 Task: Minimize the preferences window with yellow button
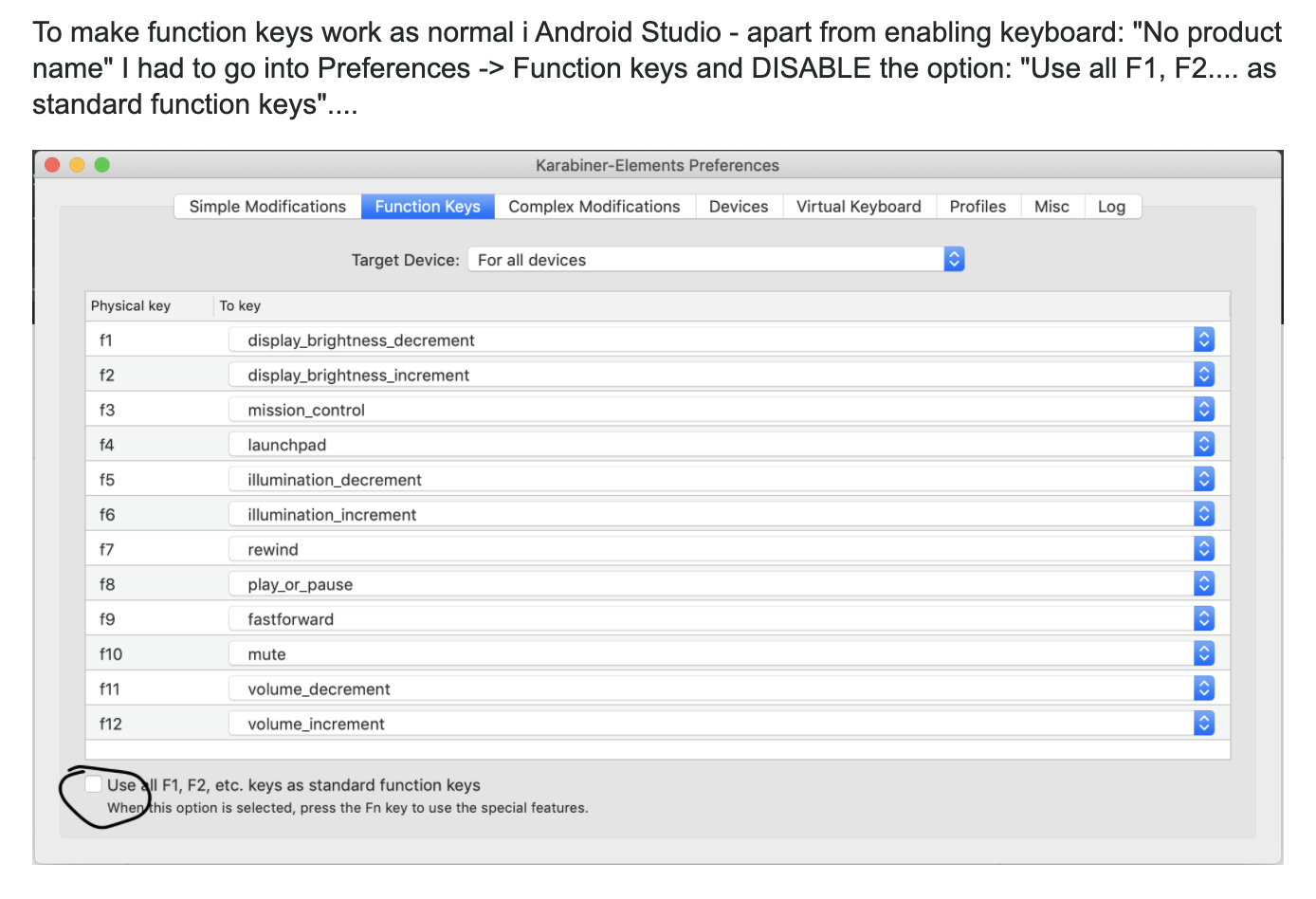pyautogui.click(x=78, y=165)
